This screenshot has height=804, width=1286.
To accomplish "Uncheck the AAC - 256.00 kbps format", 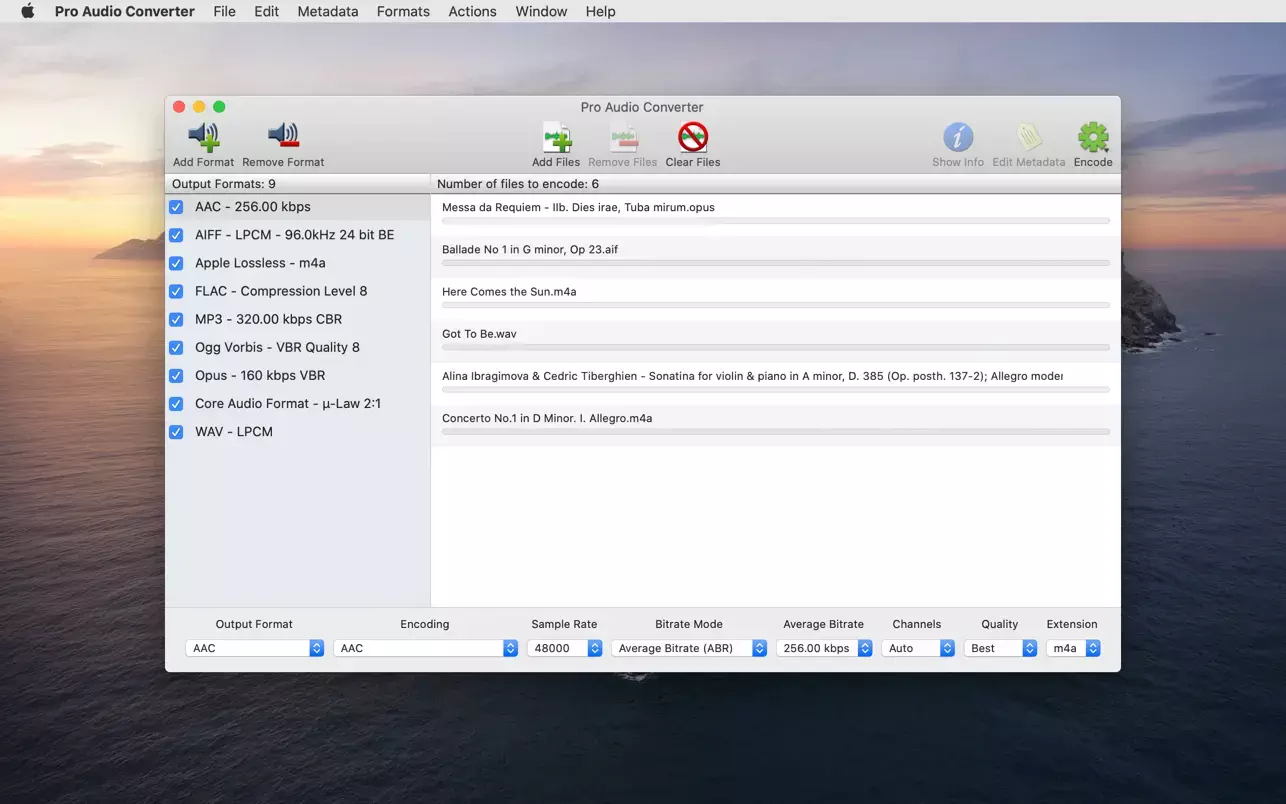I will coord(176,207).
